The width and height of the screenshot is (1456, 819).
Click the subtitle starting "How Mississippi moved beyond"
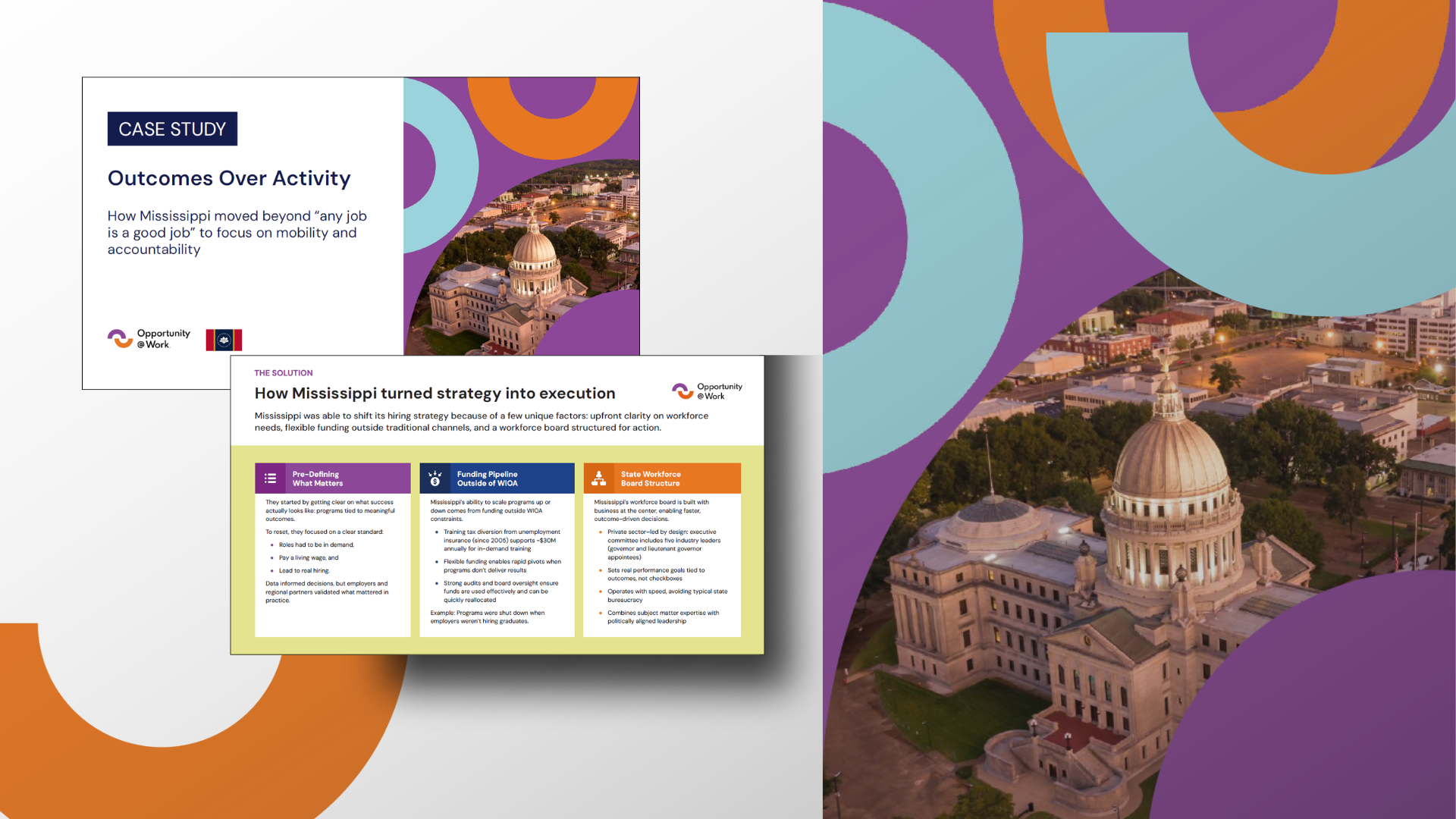tap(237, 233)
